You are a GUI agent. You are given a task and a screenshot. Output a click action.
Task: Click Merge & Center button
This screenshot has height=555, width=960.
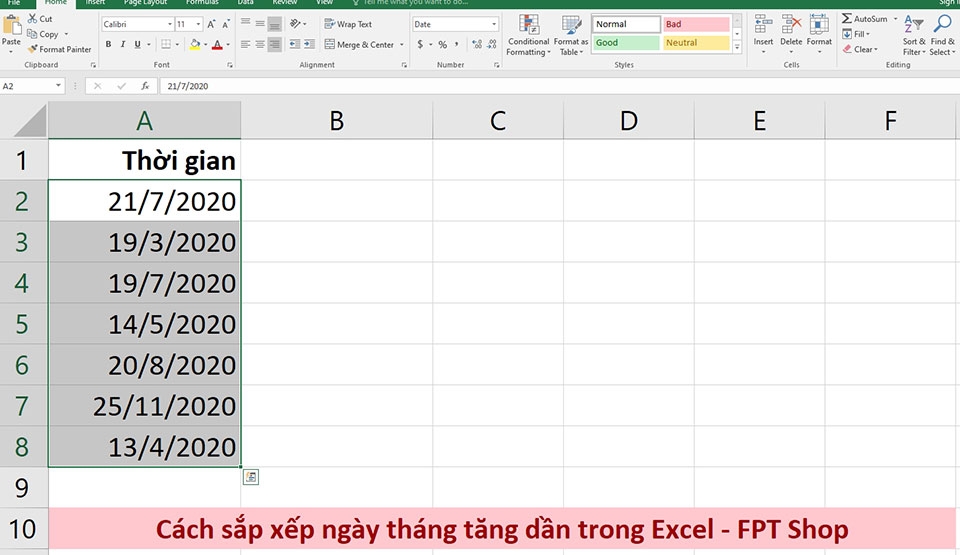point(359,44)
